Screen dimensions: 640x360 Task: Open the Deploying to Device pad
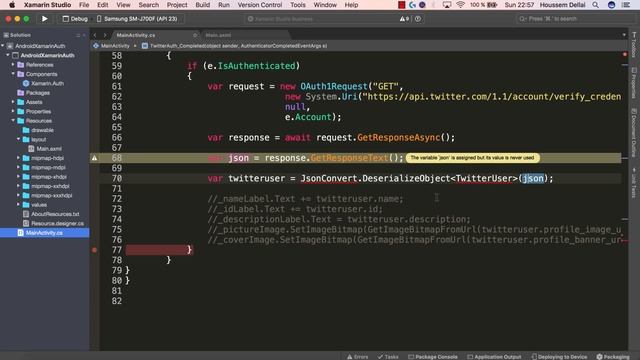pyautogui.click(x=559, y=356)
